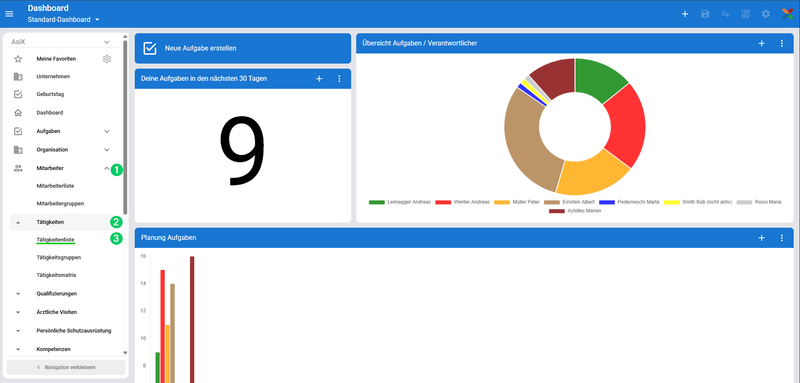The image size is (800, 383).
Task: Expand the Organisation chevron
Action: pyautogui.click(x=107, y=150)
